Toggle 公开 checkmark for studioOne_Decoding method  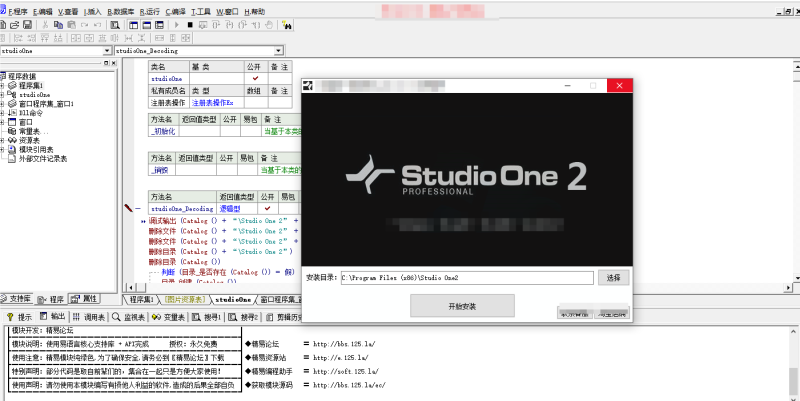(267, 209)
